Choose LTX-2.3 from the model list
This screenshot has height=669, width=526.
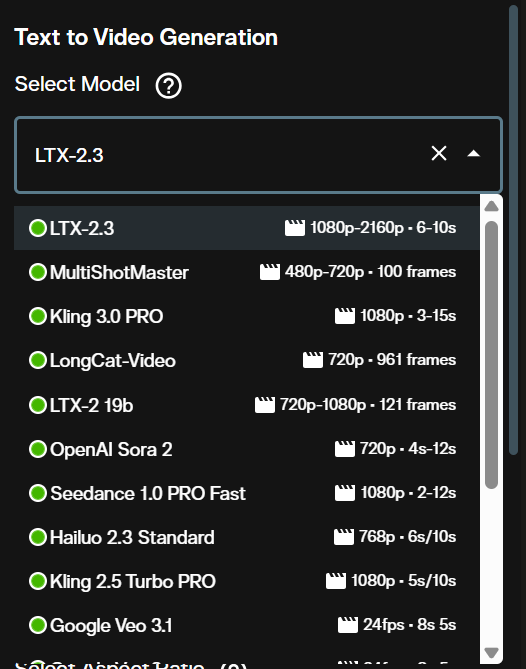click(247, 228)
